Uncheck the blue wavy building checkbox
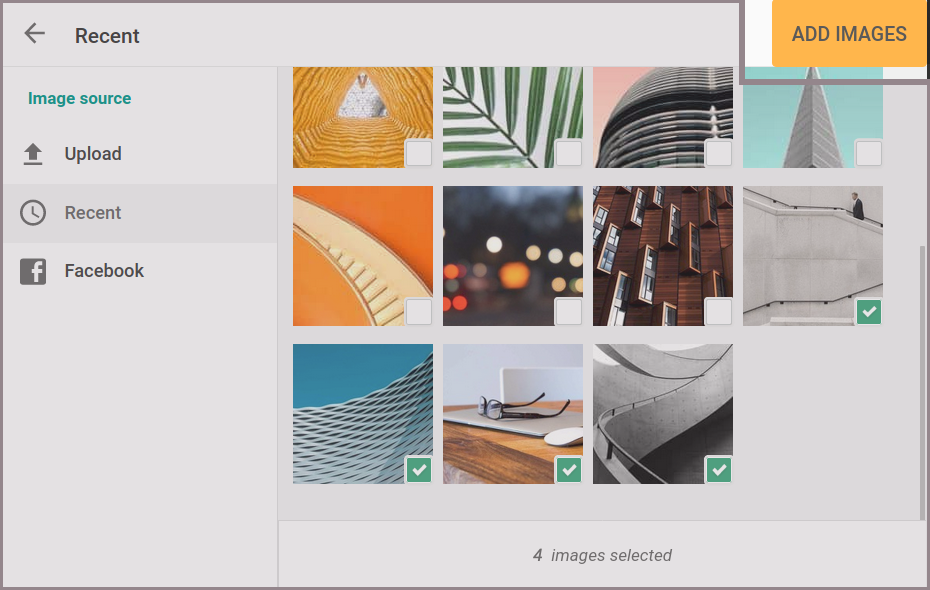This screenshot has width=930, height=590. pos(419,470)
